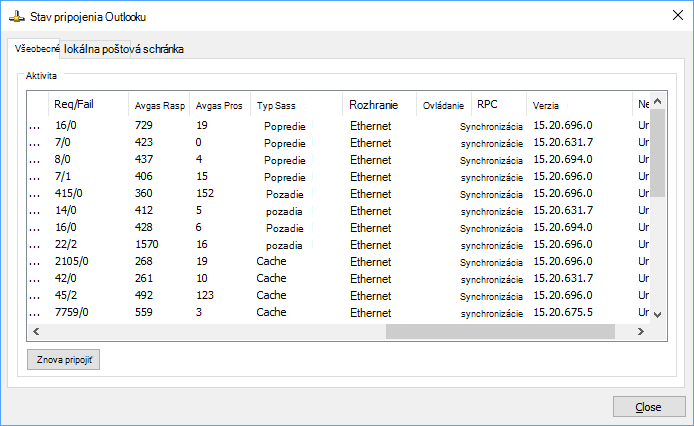Click Cache in the 2105/0 row

pos(271,261)
